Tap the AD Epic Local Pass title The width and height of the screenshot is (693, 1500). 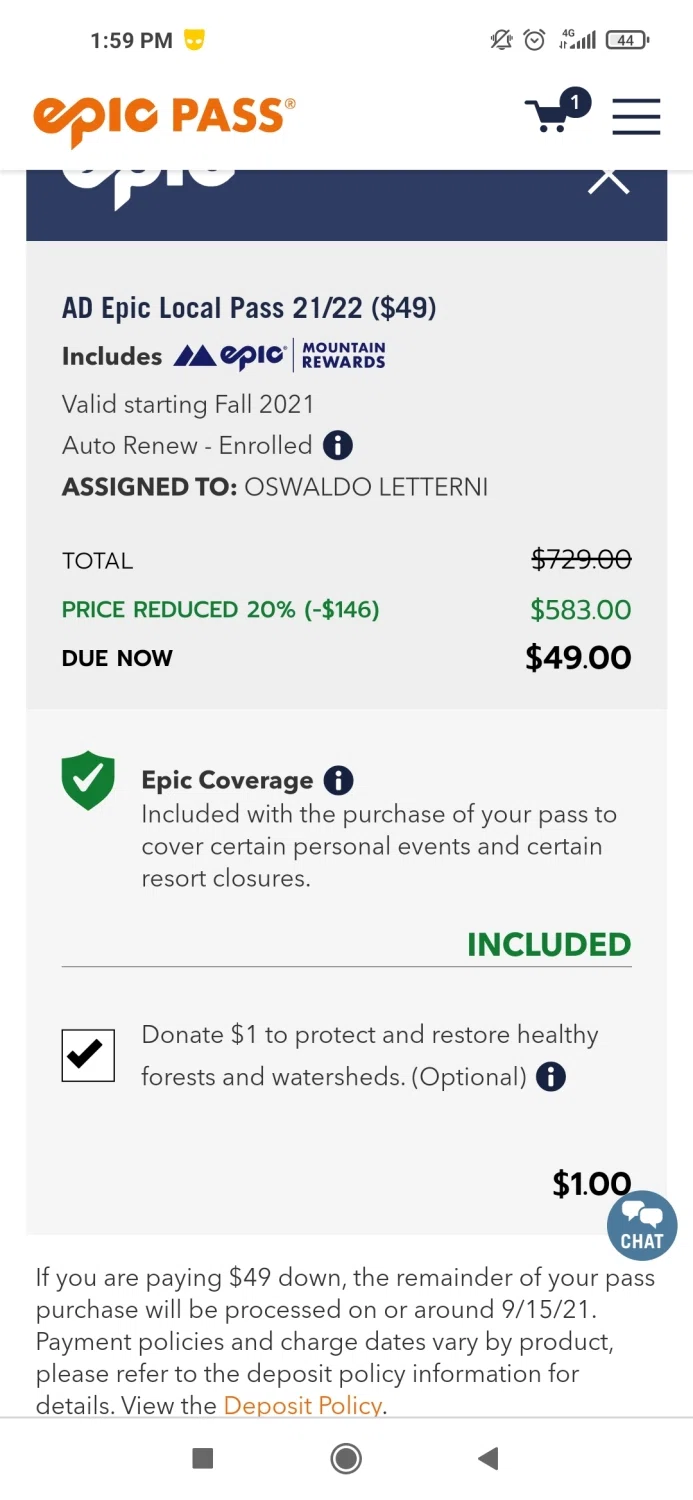point(249,308)
